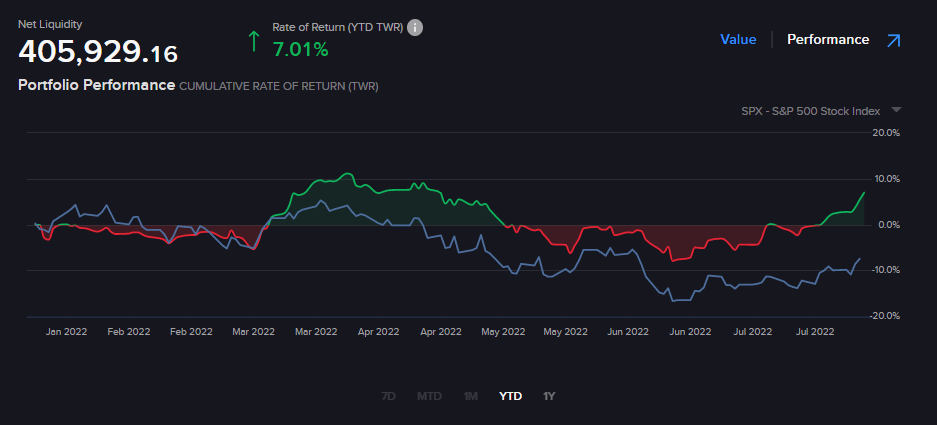Click the -20.0% y-axis label
Screen dimensions: 937x425
tap(886, 316)
